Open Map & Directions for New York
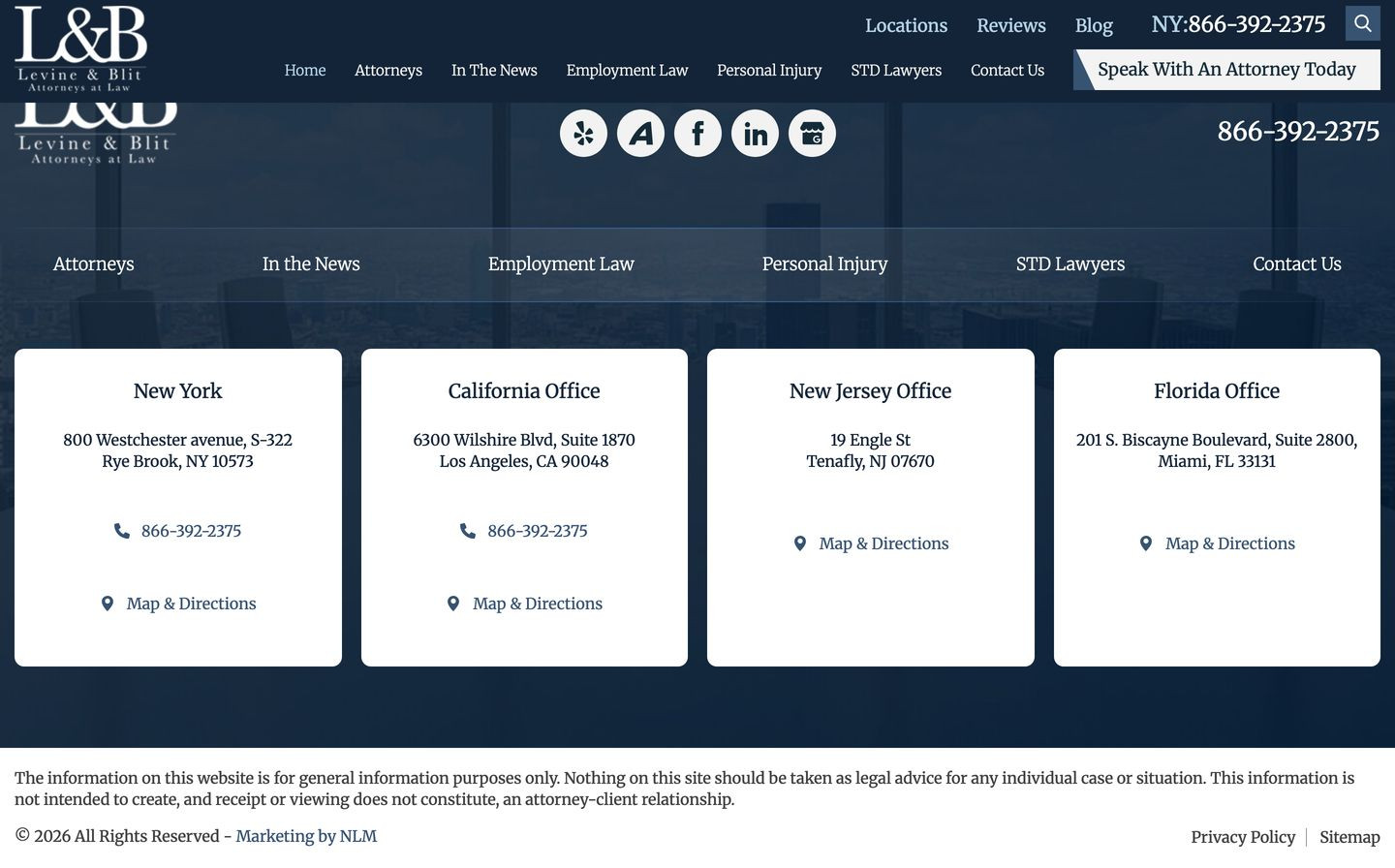The height and width of the screenshot is (868, 1395). tap(191, 604)
